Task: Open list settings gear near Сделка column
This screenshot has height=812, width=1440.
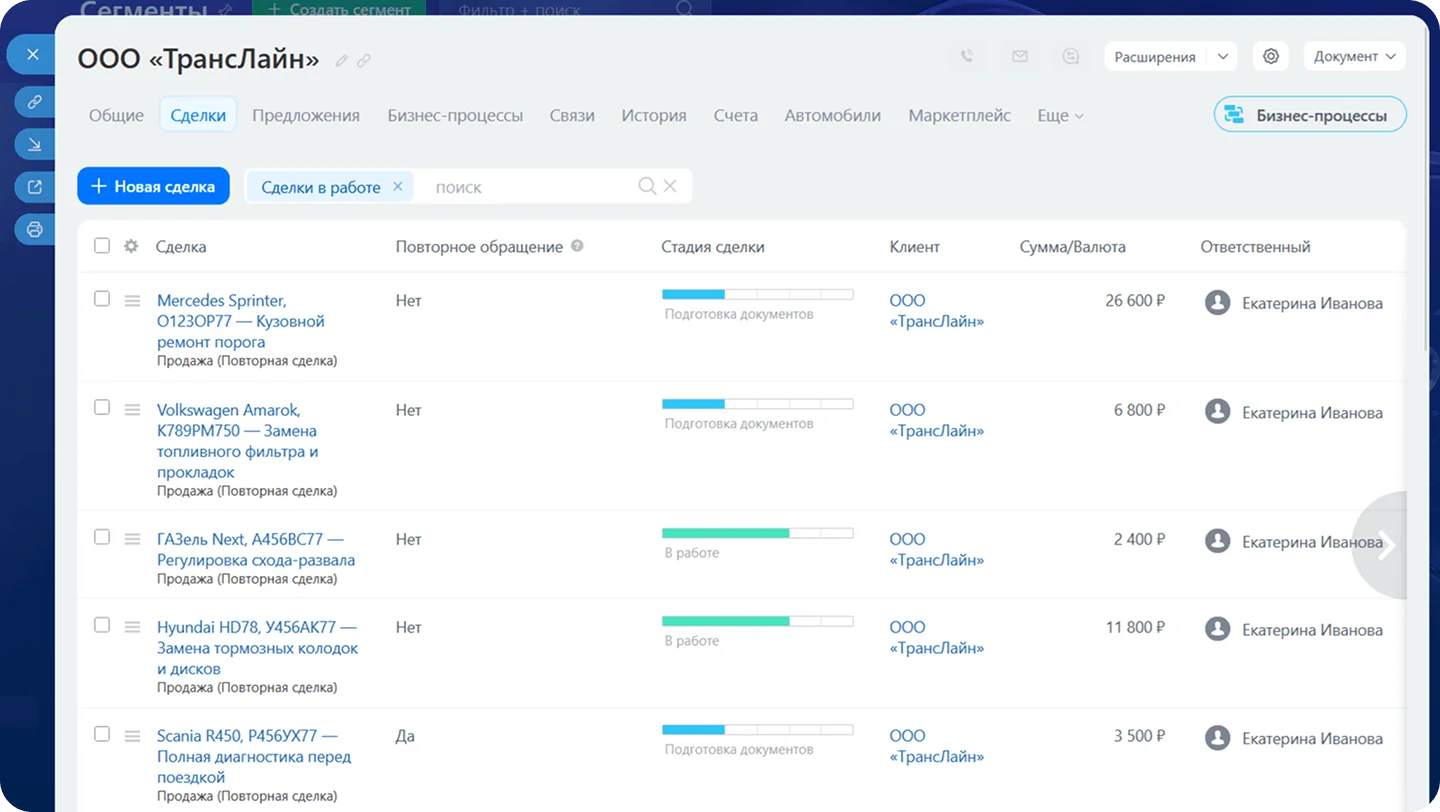Action: tap(131, 246)
